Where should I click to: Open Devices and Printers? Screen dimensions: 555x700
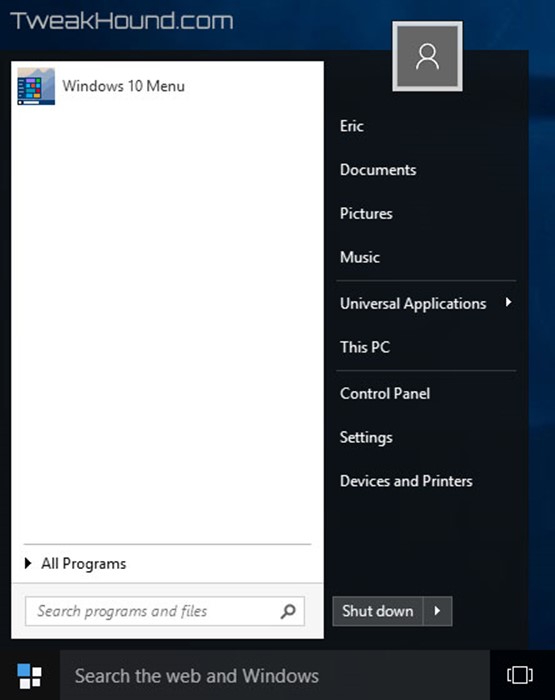pyautogui.click(x=406, y=481)
